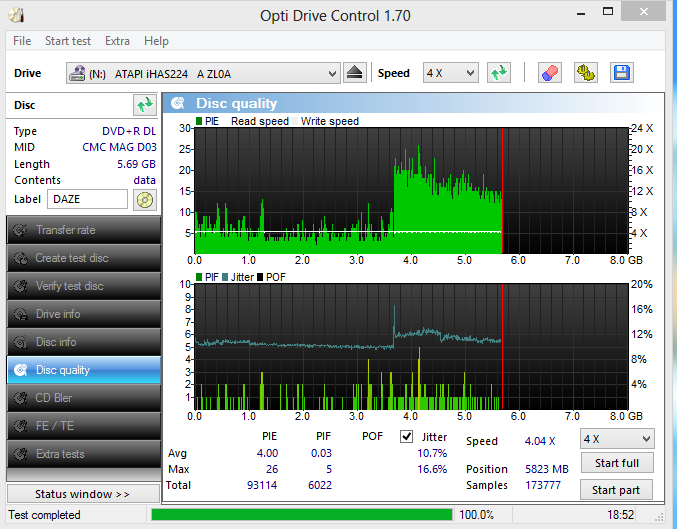
Task: Select the Disc quality panel
Action: coord(84,370)
